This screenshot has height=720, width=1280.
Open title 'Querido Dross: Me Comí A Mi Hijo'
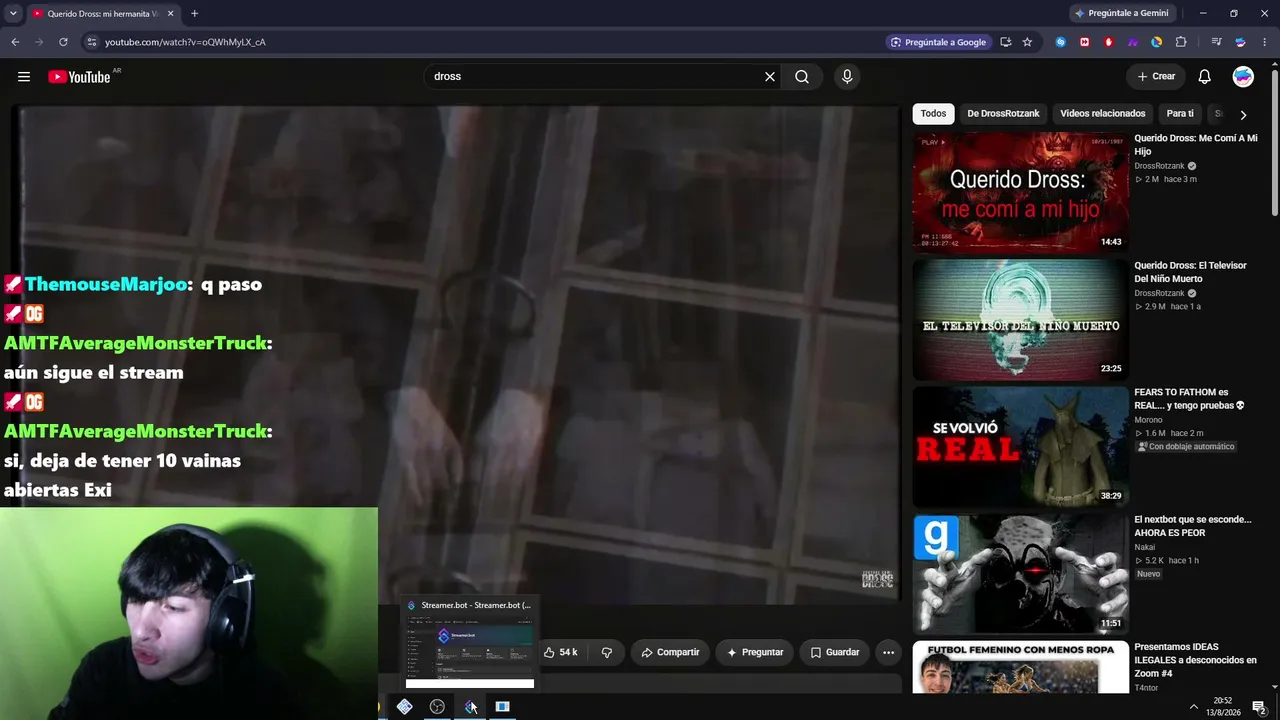pyautogui.click(x=1196, y=145)
